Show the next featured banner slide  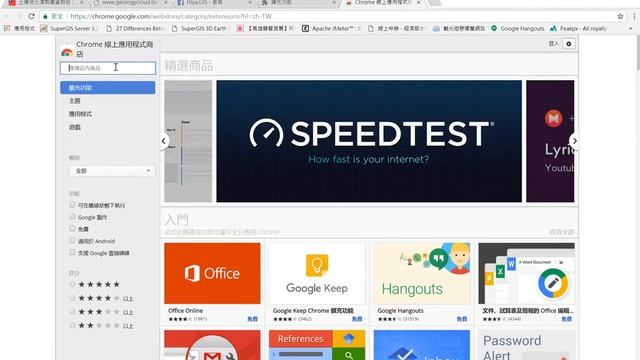pyautogui.click(x=574, y=141)
